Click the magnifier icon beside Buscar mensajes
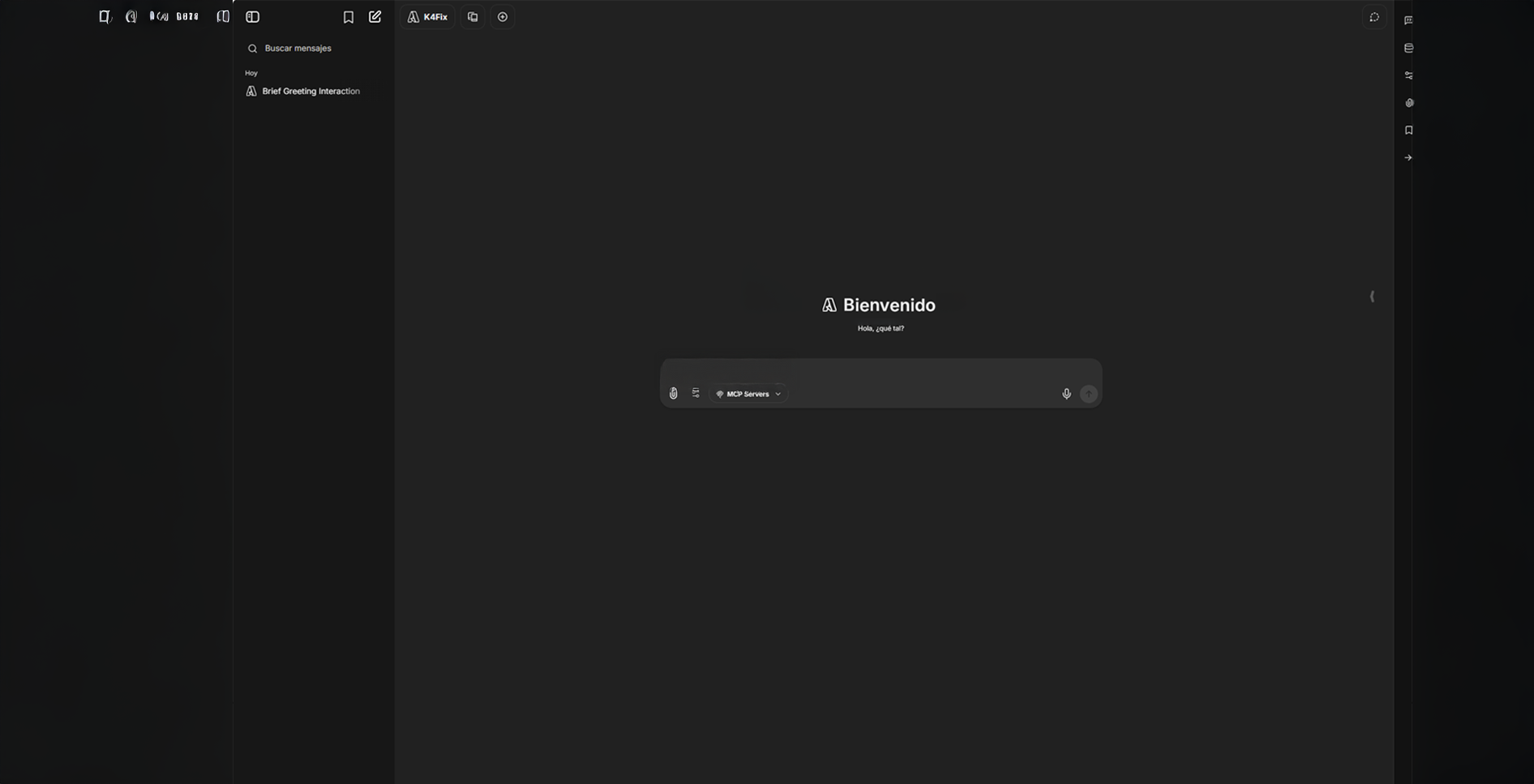The image size is (1534, 784). (252, 49)
